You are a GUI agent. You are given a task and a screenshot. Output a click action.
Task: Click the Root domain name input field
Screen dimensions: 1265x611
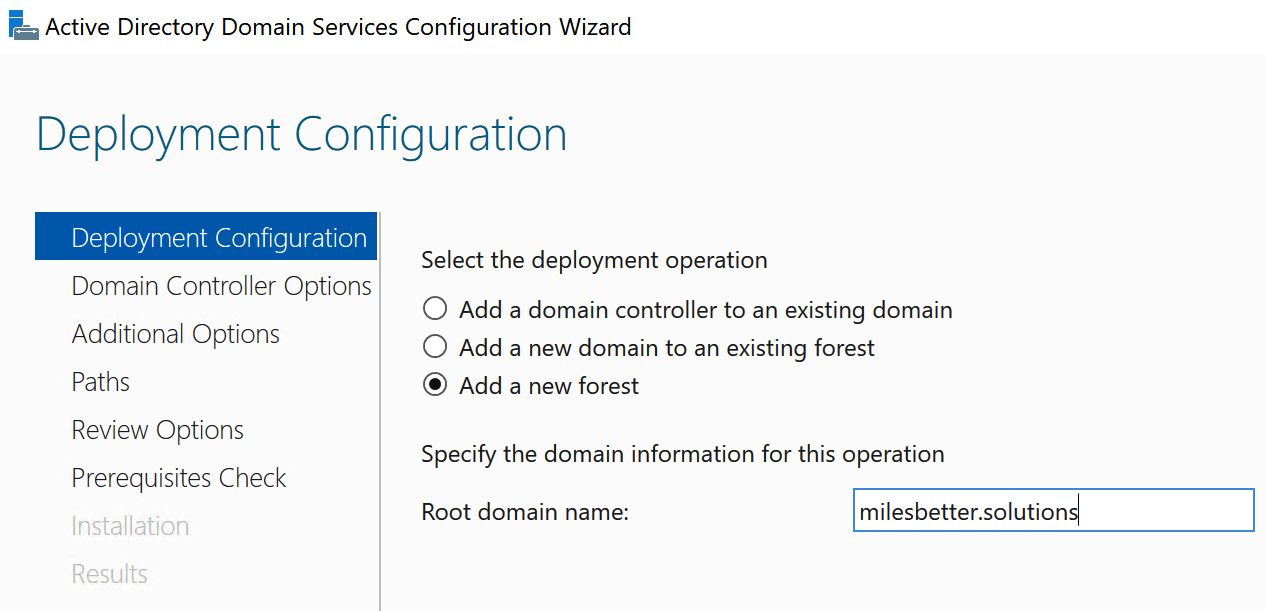[1053, 510]
